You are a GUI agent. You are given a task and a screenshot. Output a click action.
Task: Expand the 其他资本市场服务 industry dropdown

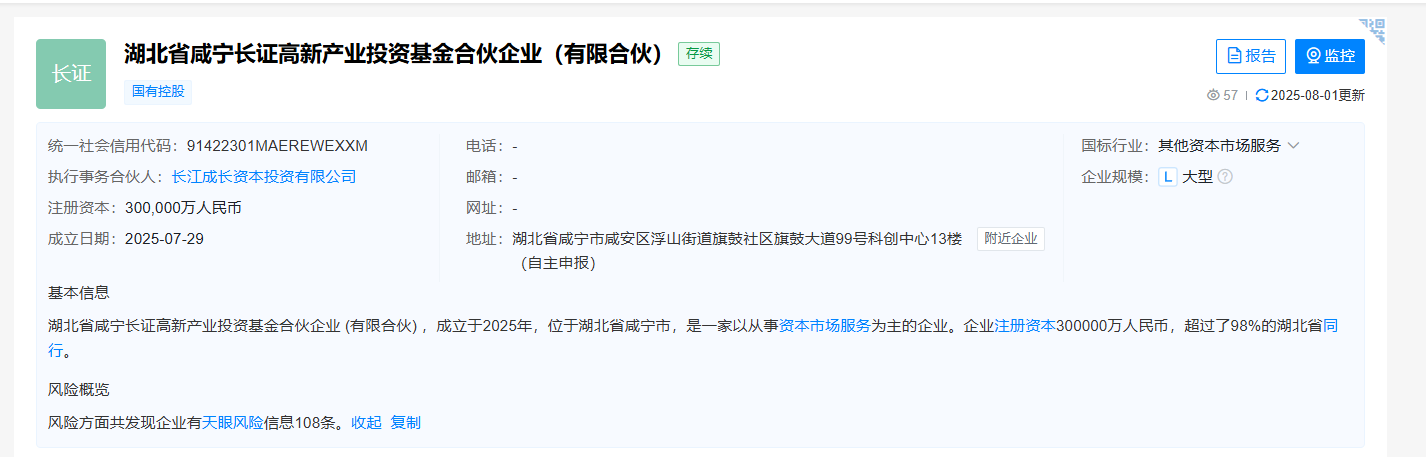tap(1293, 145)
